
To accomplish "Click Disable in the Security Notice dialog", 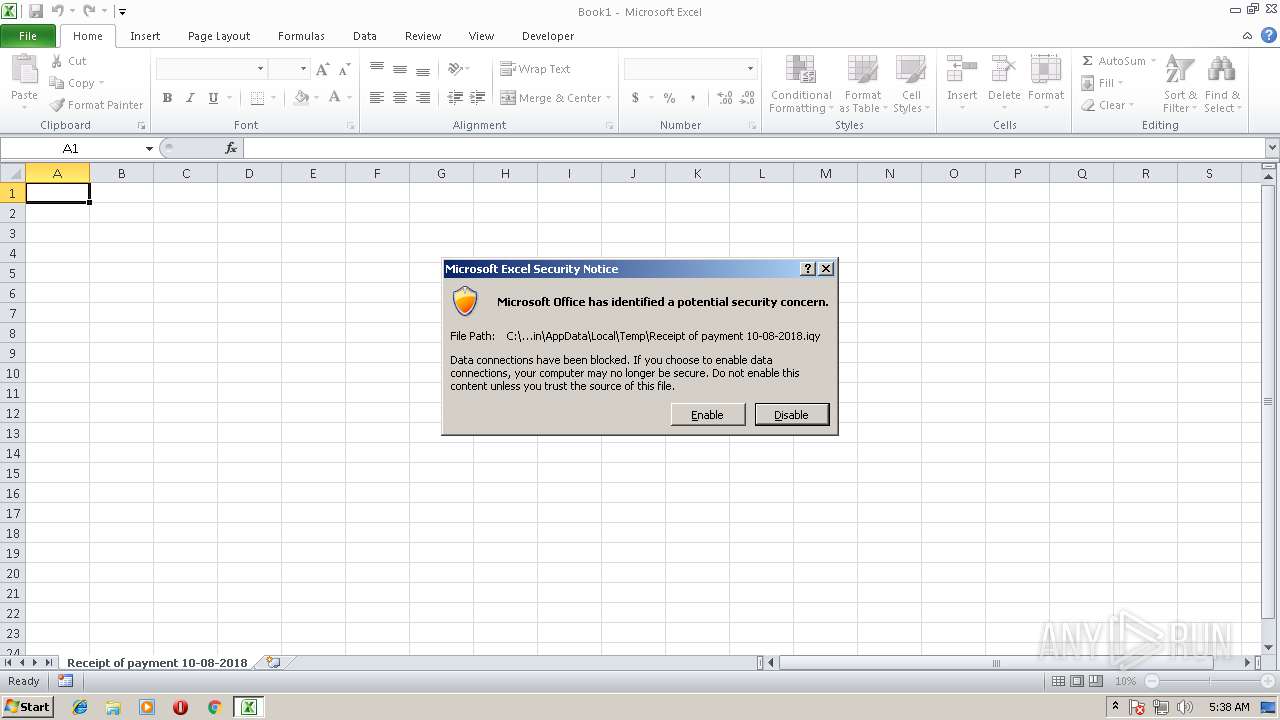I will [x=792, y=415].
